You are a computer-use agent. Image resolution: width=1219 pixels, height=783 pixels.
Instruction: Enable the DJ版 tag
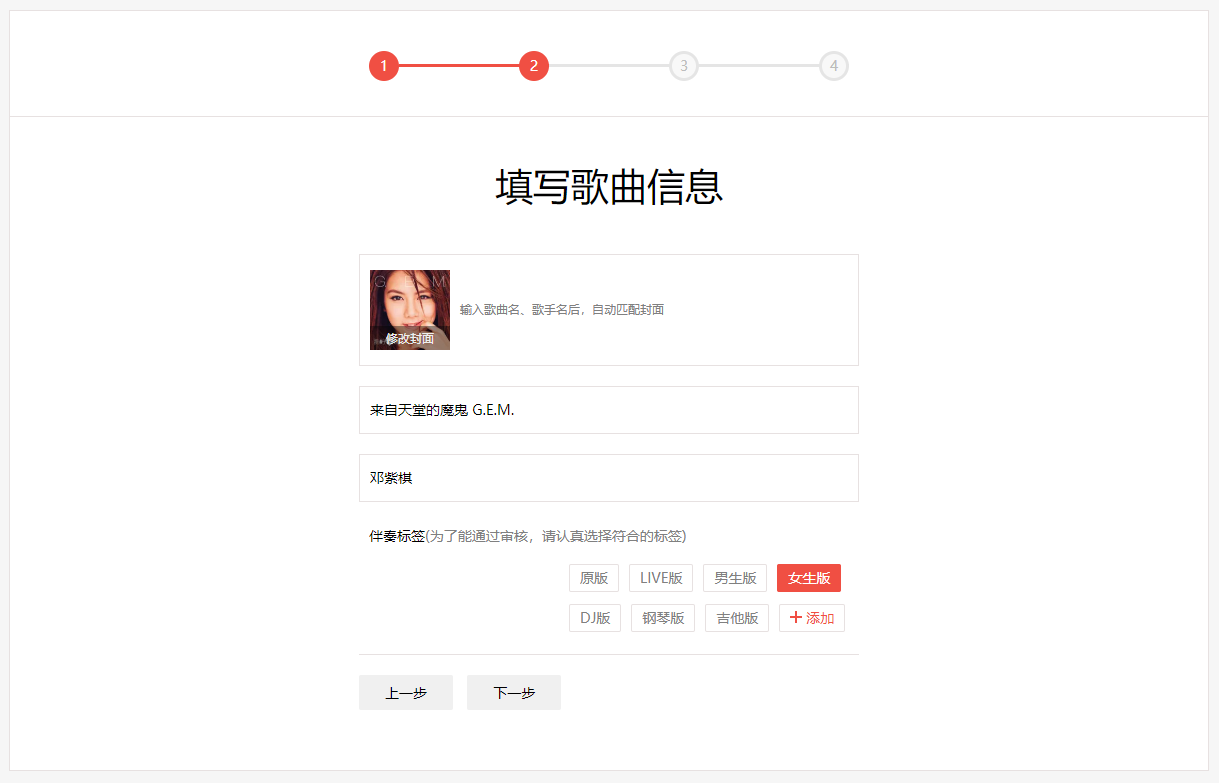coord(594,617)
